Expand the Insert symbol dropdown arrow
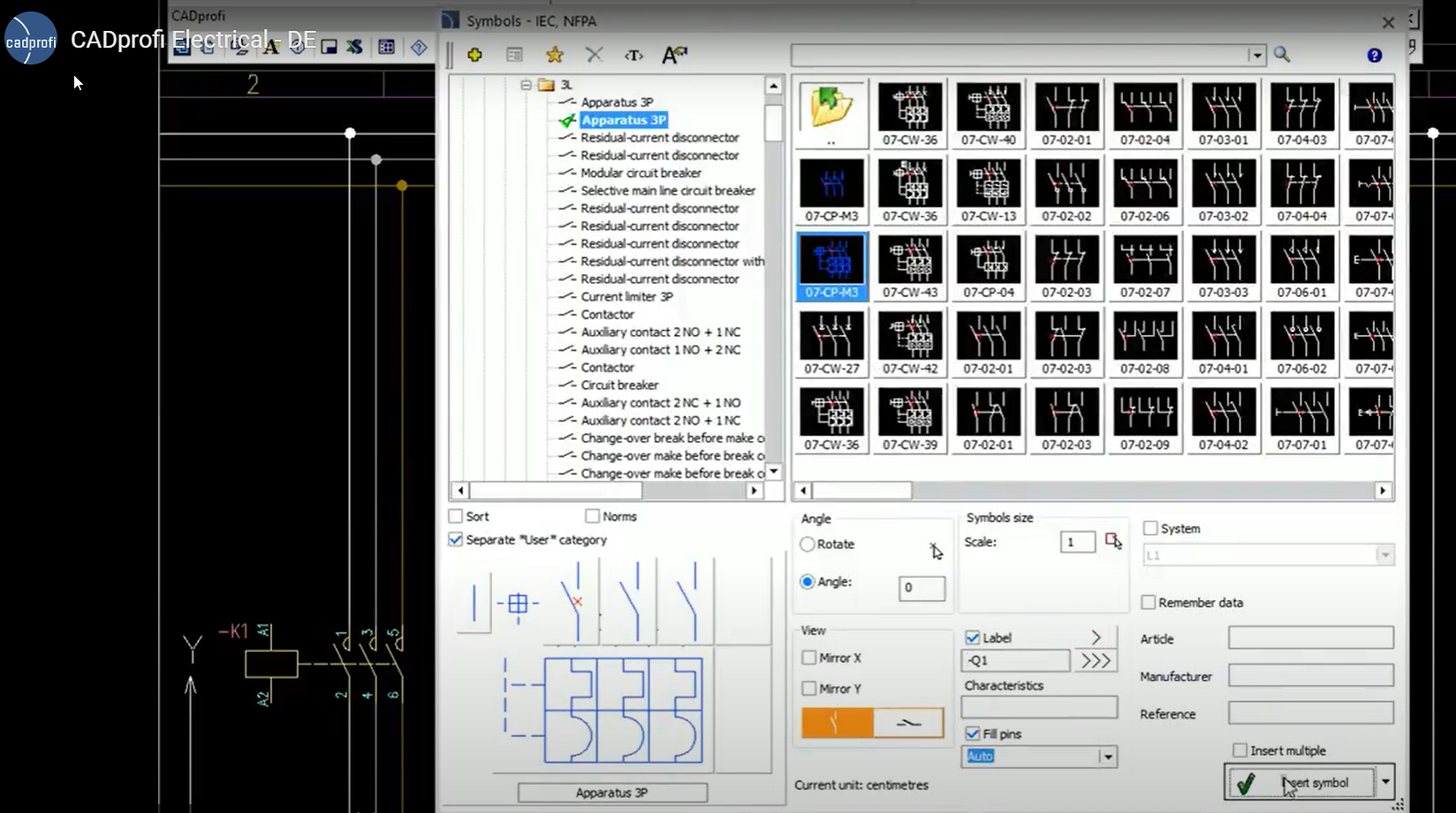The image size is (1456, 813). click(x=1385, y=782)
